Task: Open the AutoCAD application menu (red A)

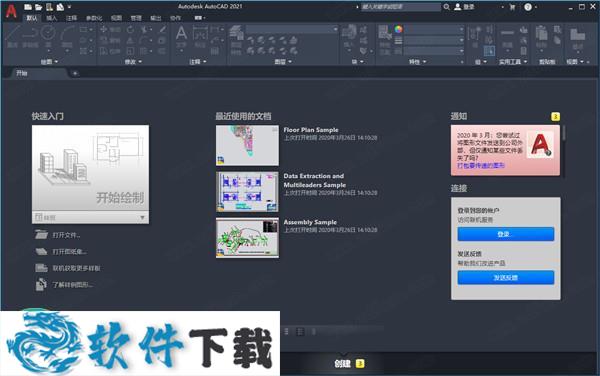Action: pyautogui.click(x=11, y=11)
